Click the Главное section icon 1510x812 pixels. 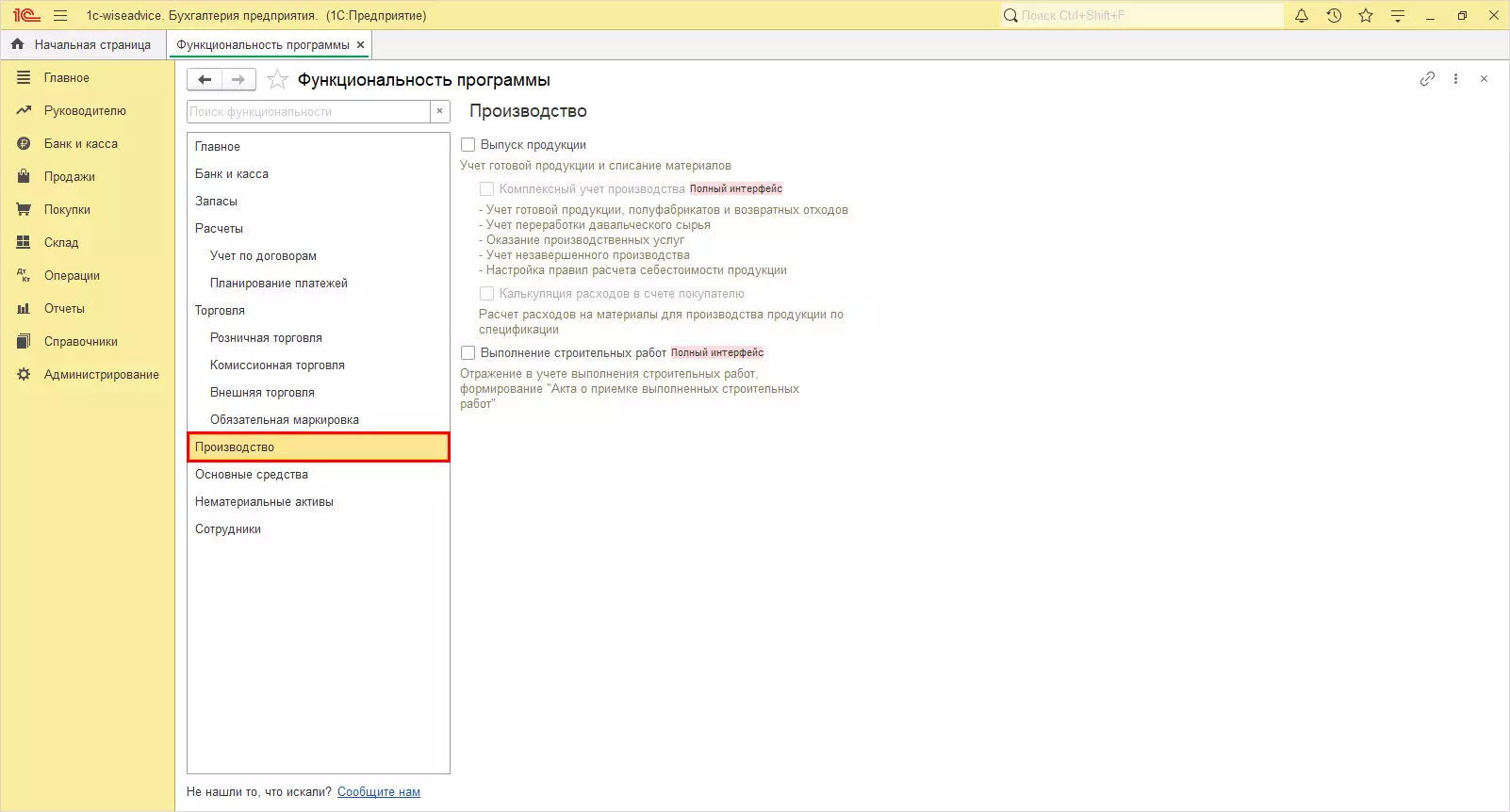[24, 77]
